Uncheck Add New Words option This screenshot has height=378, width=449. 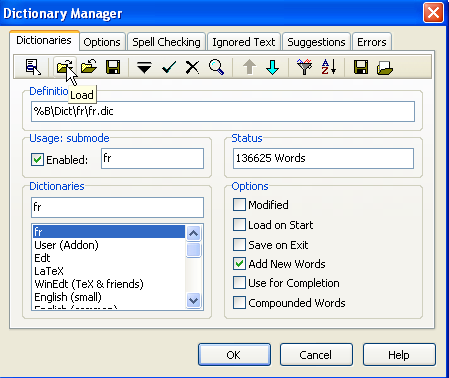pos(239,264)
